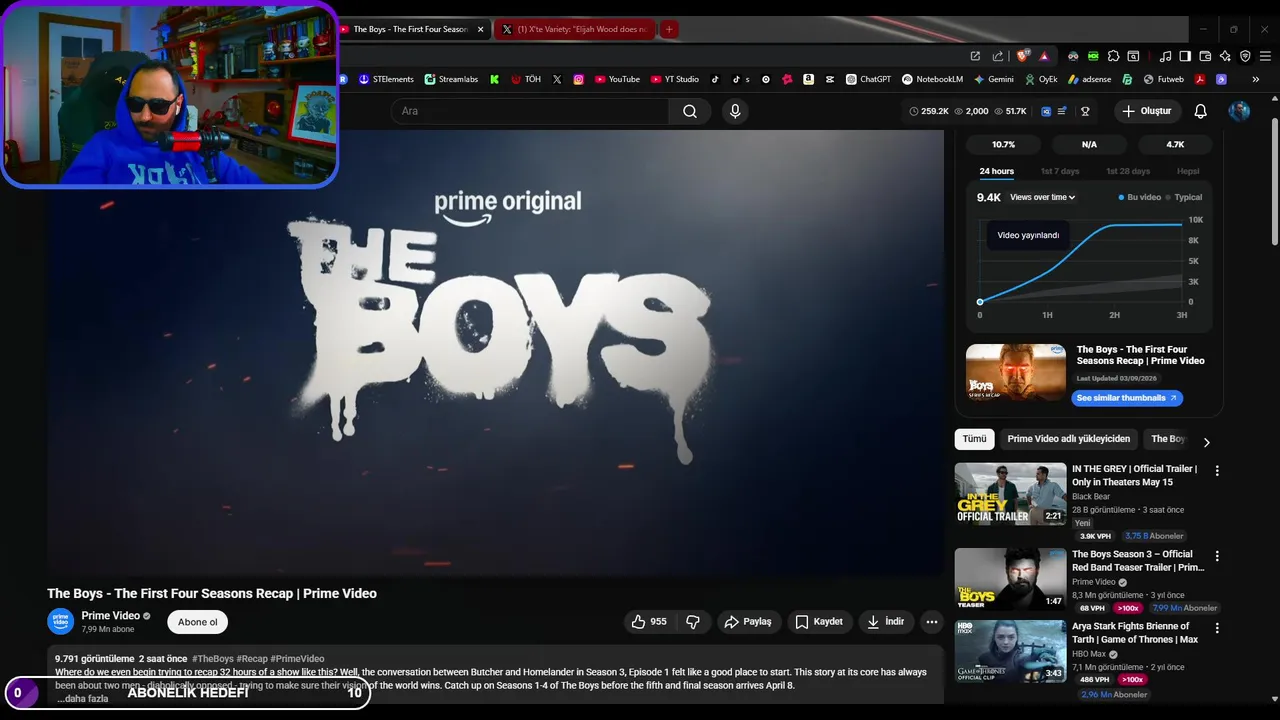Open NotebookLM bookmark
The width and height of the screenshot is (1280, 720).
[932, 79]
